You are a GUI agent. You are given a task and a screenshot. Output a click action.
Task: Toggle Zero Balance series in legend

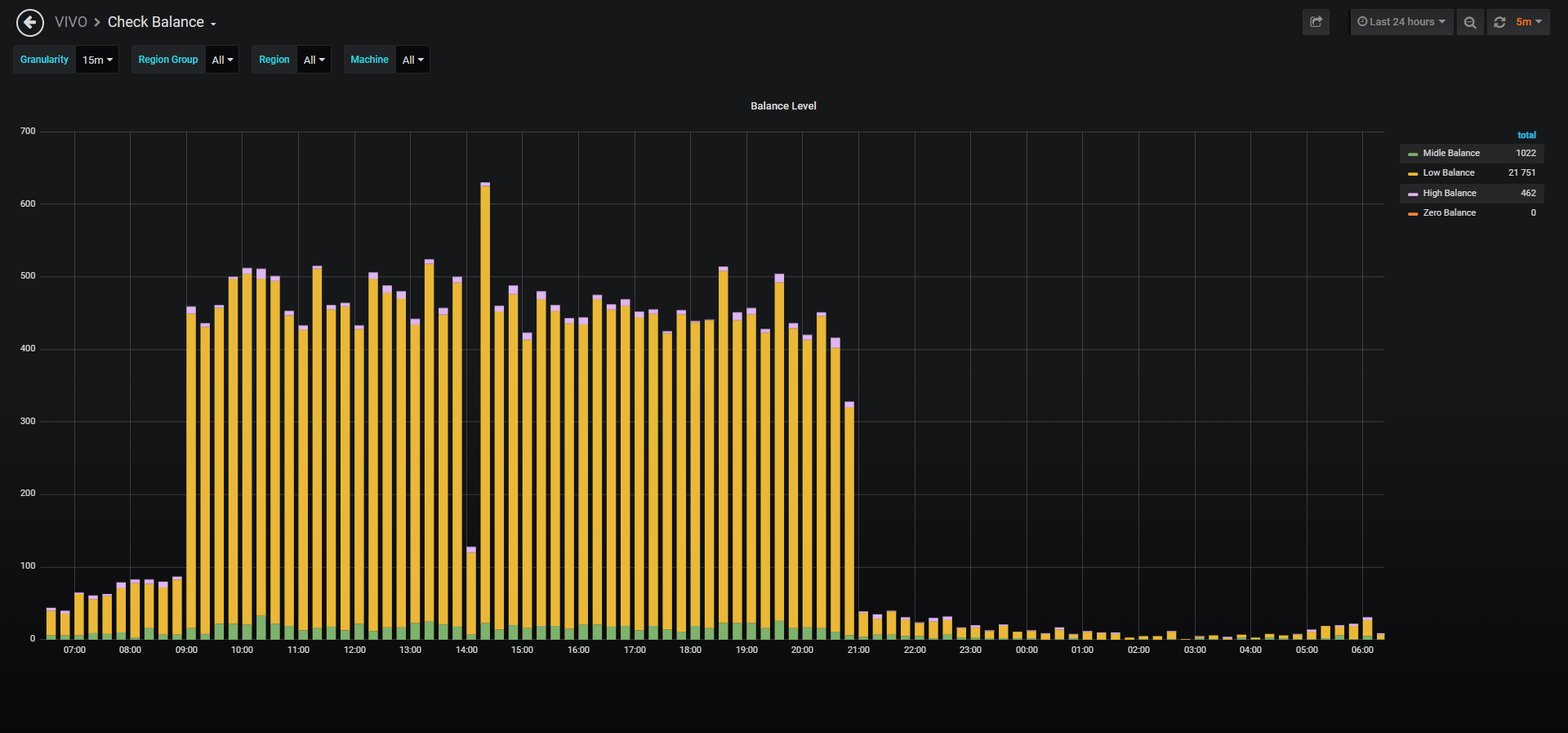[1450, 212]
